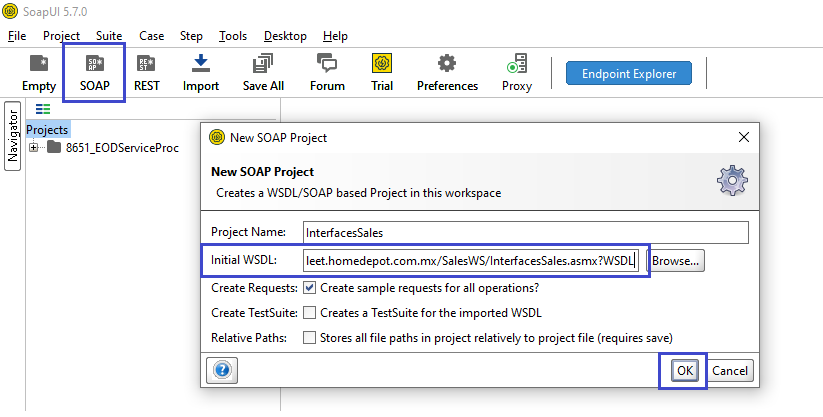Select the 8651_EODServiceProc tree item
This screenshot has height=417, width=823.
tap(122, 148)
